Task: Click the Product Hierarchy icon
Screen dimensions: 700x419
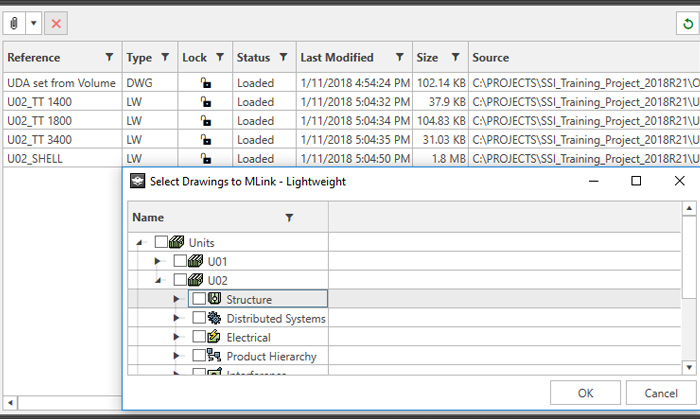Action: [214, 356]
